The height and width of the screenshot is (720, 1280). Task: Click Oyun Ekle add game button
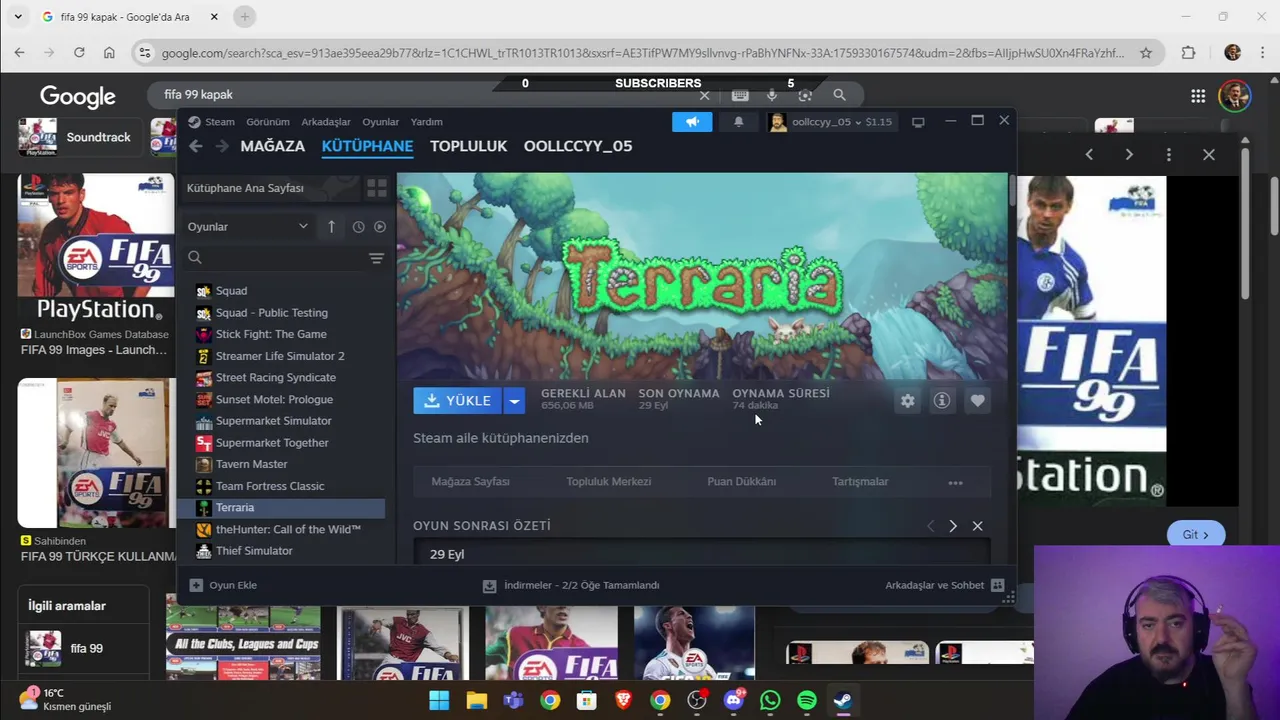[223, 585]
